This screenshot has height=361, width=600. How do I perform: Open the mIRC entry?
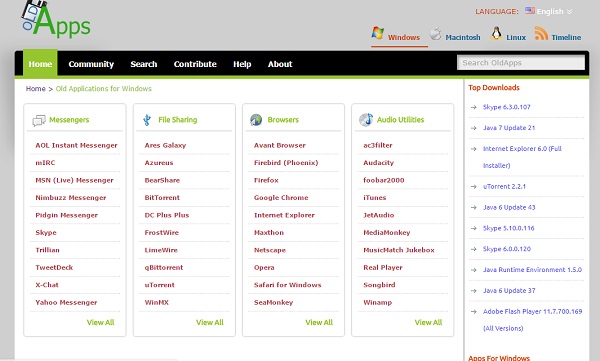point(45,163)
